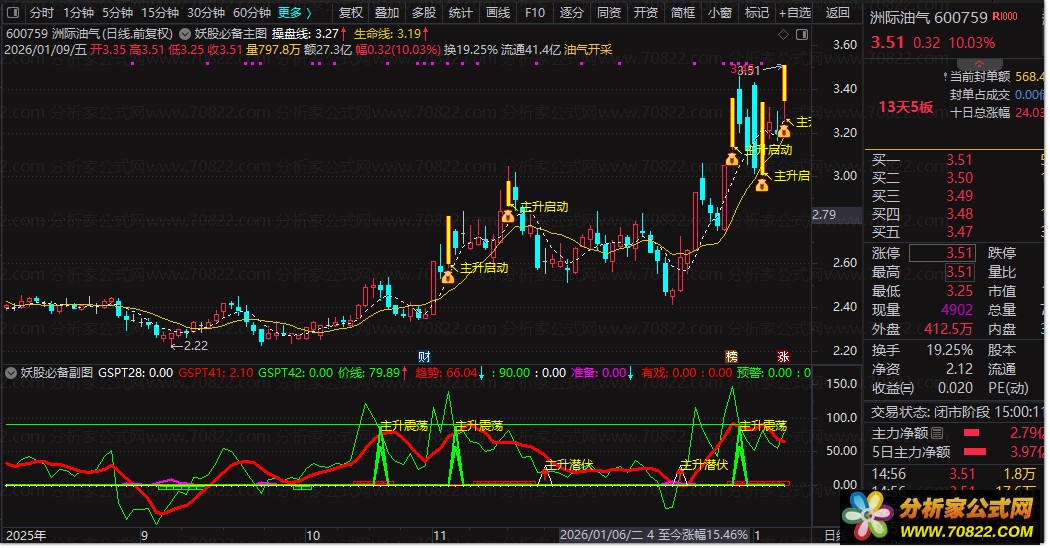Click the 最高 price box 3.51
Screen dimensions: 1050x548
959,272
